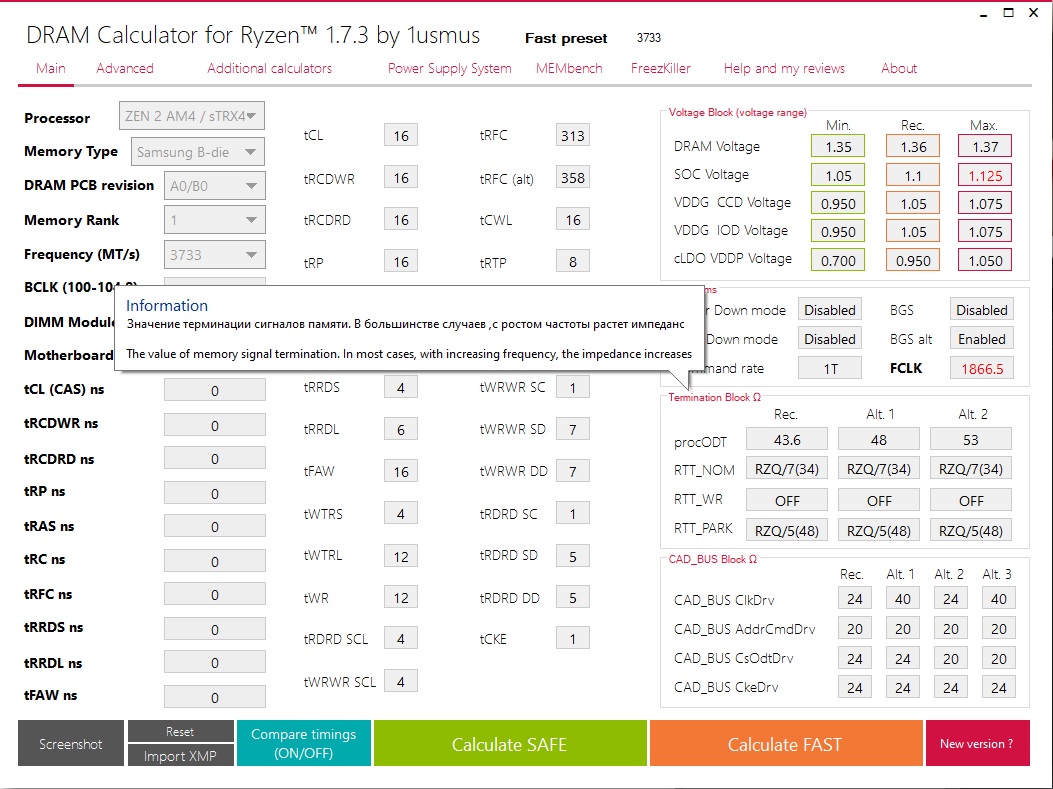Screen dimensions: 1053x789
Task: Click the tRCDWR ns input field
Action: (214, 425)
